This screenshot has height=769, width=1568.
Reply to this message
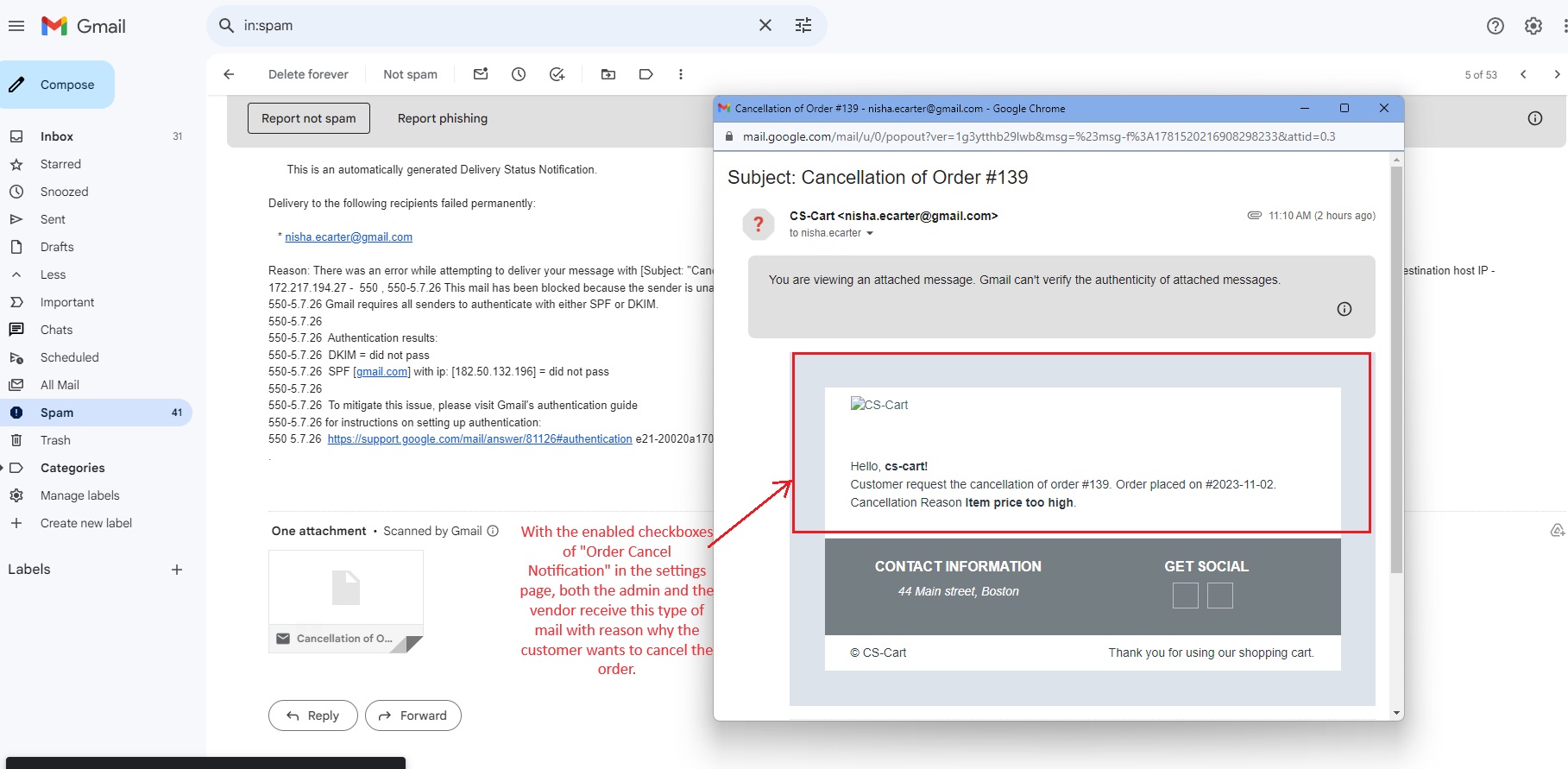point(312,715)
